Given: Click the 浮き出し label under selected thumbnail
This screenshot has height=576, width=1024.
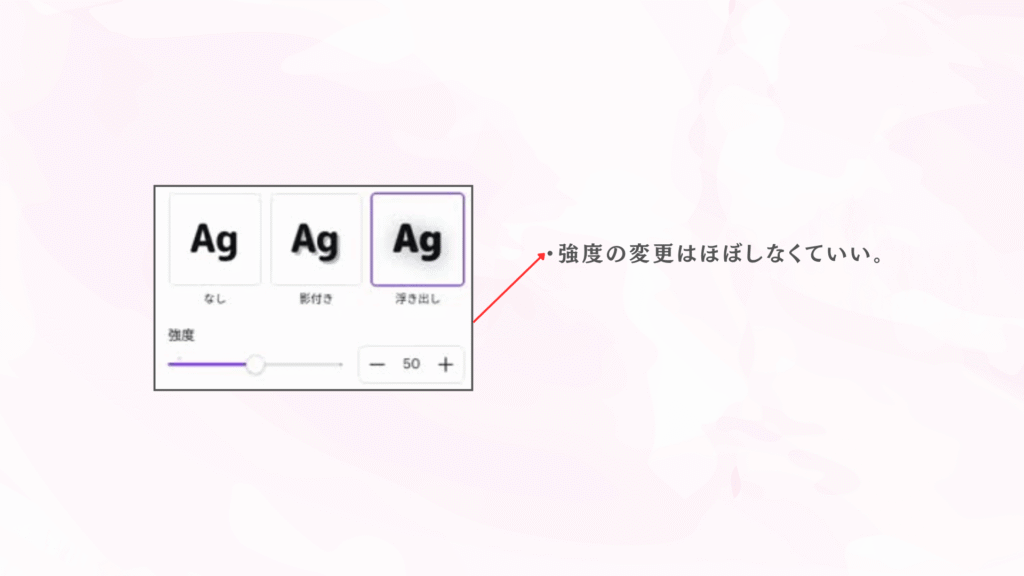Looking at the screenshot, I should coord(417,299).
